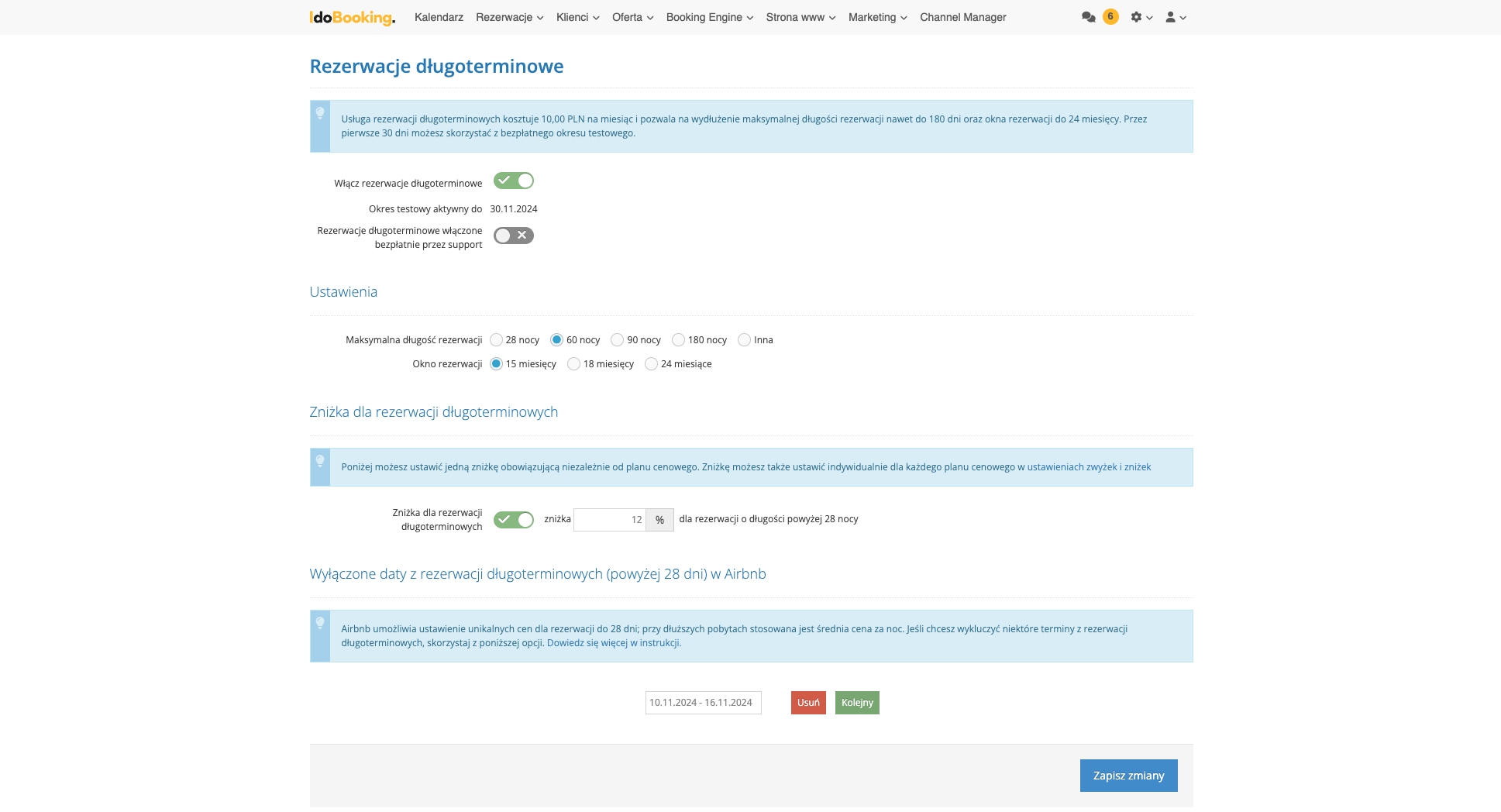Open the settings gear menu
Viewport: 1501px width, 812px height.
1141,17
